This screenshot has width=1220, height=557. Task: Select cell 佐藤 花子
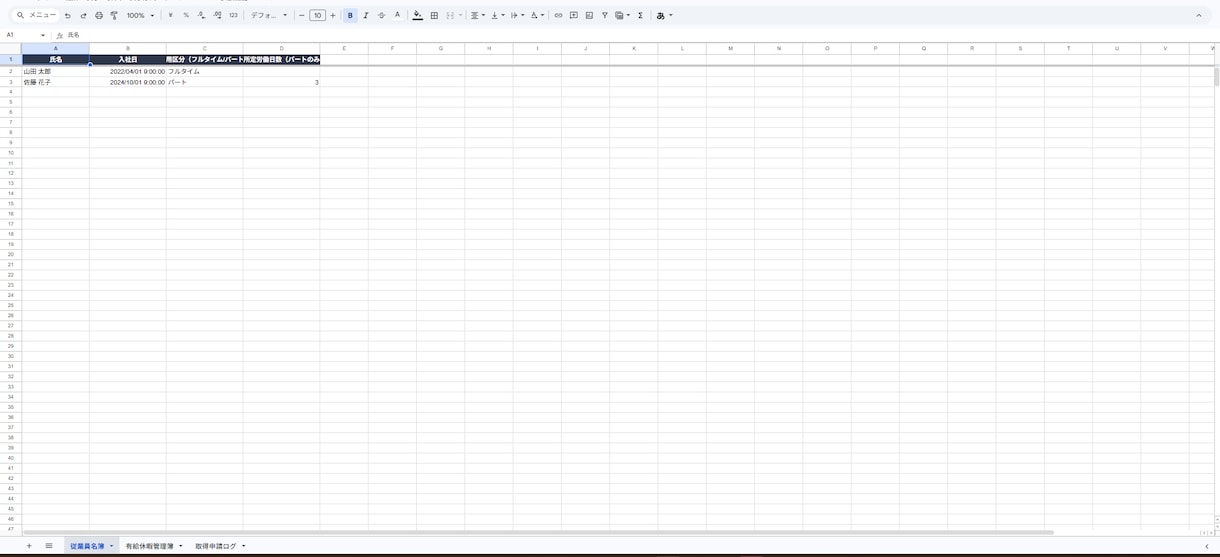55,82
